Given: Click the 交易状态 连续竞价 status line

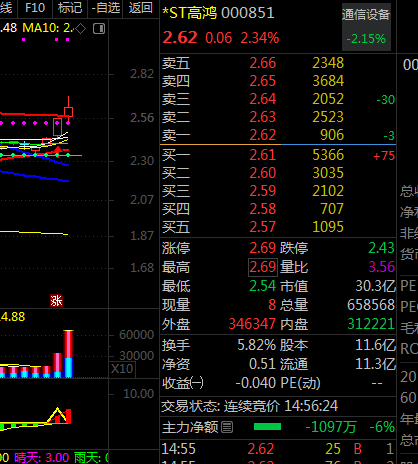Looking at the screenshot, I should point(250,406).
